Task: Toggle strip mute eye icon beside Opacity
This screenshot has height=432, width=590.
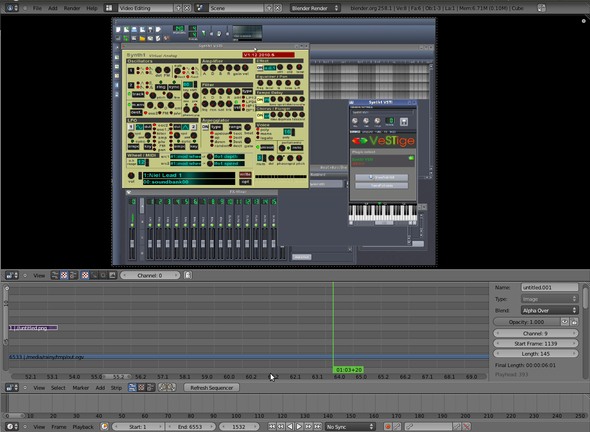Action: click(564, 322)
